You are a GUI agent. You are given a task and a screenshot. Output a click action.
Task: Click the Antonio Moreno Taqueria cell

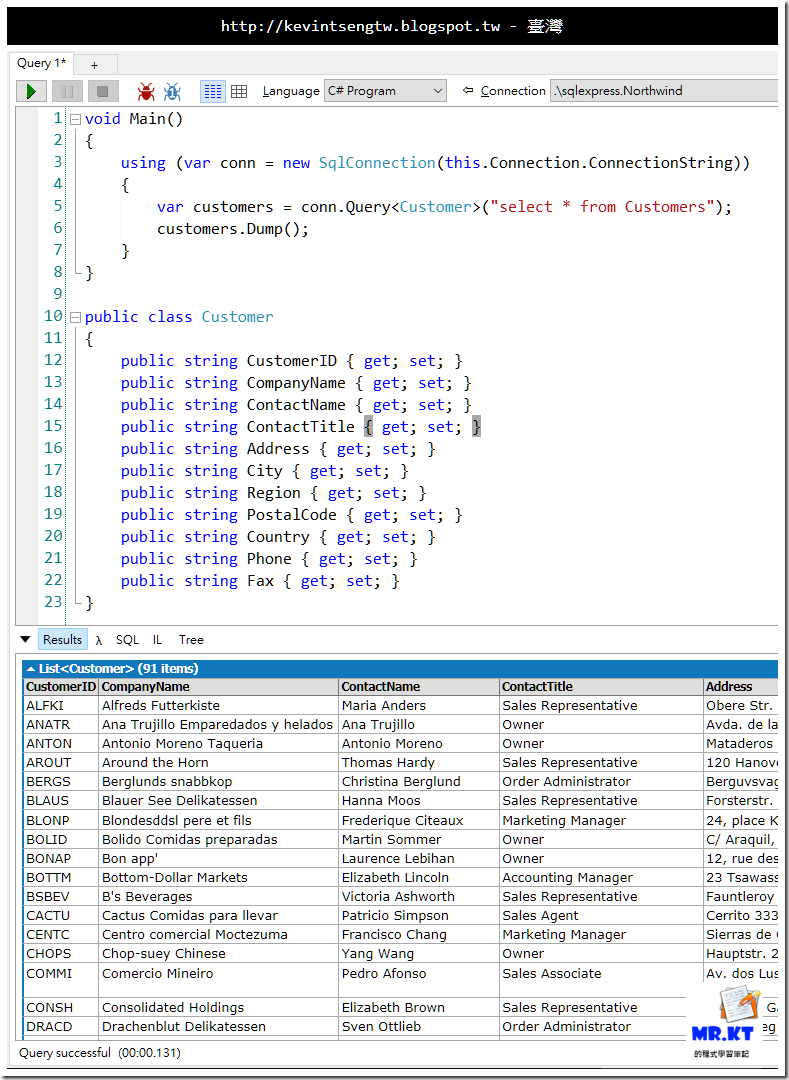[219, 744]
